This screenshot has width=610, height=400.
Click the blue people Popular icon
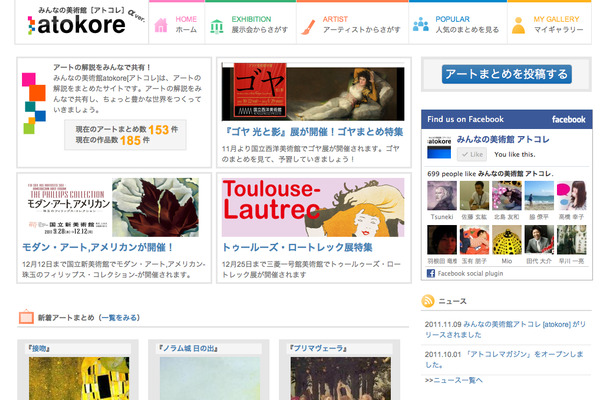point(421,25)
